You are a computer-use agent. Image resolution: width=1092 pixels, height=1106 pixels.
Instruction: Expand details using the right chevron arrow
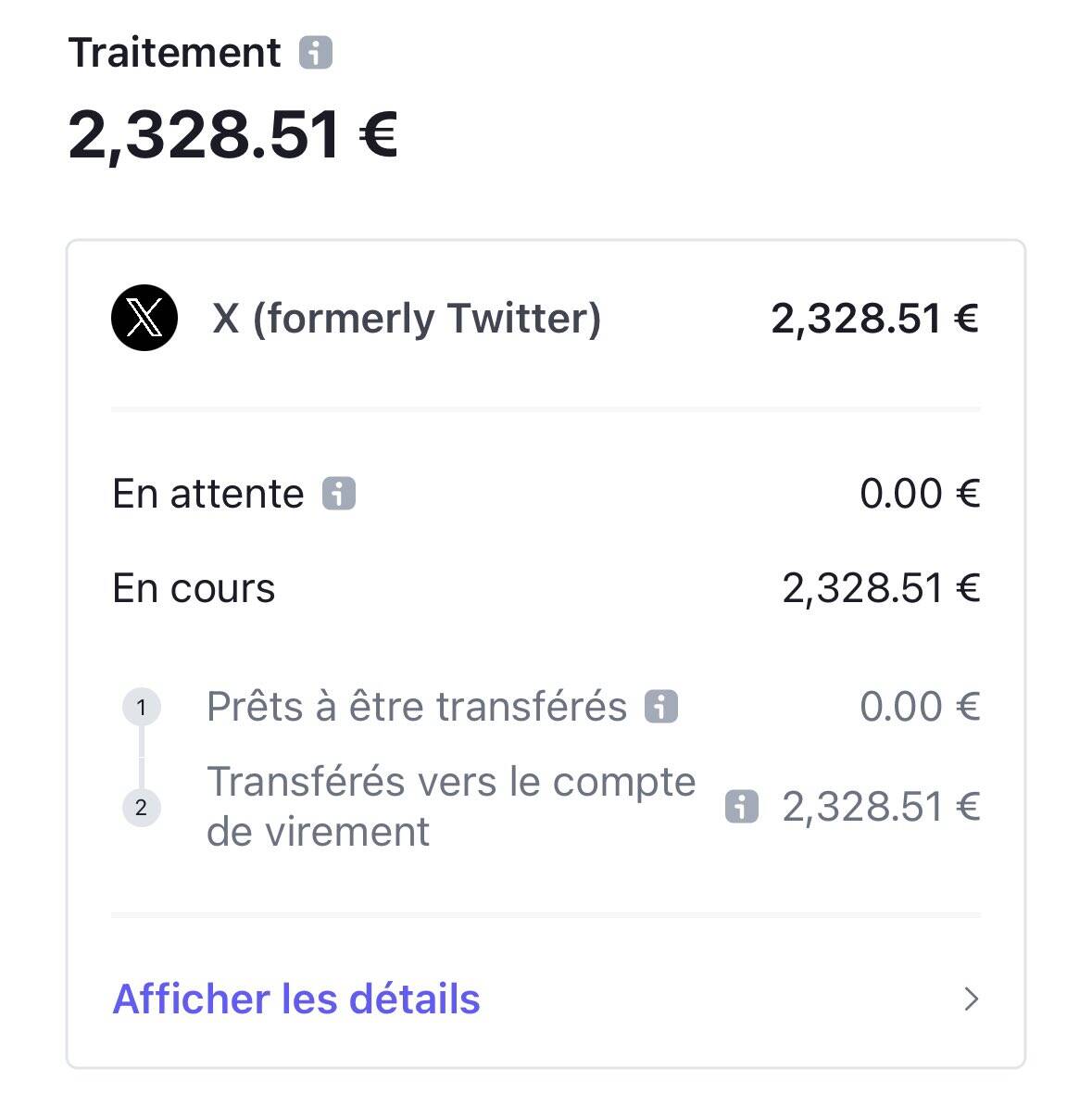[x=971, y=999]
